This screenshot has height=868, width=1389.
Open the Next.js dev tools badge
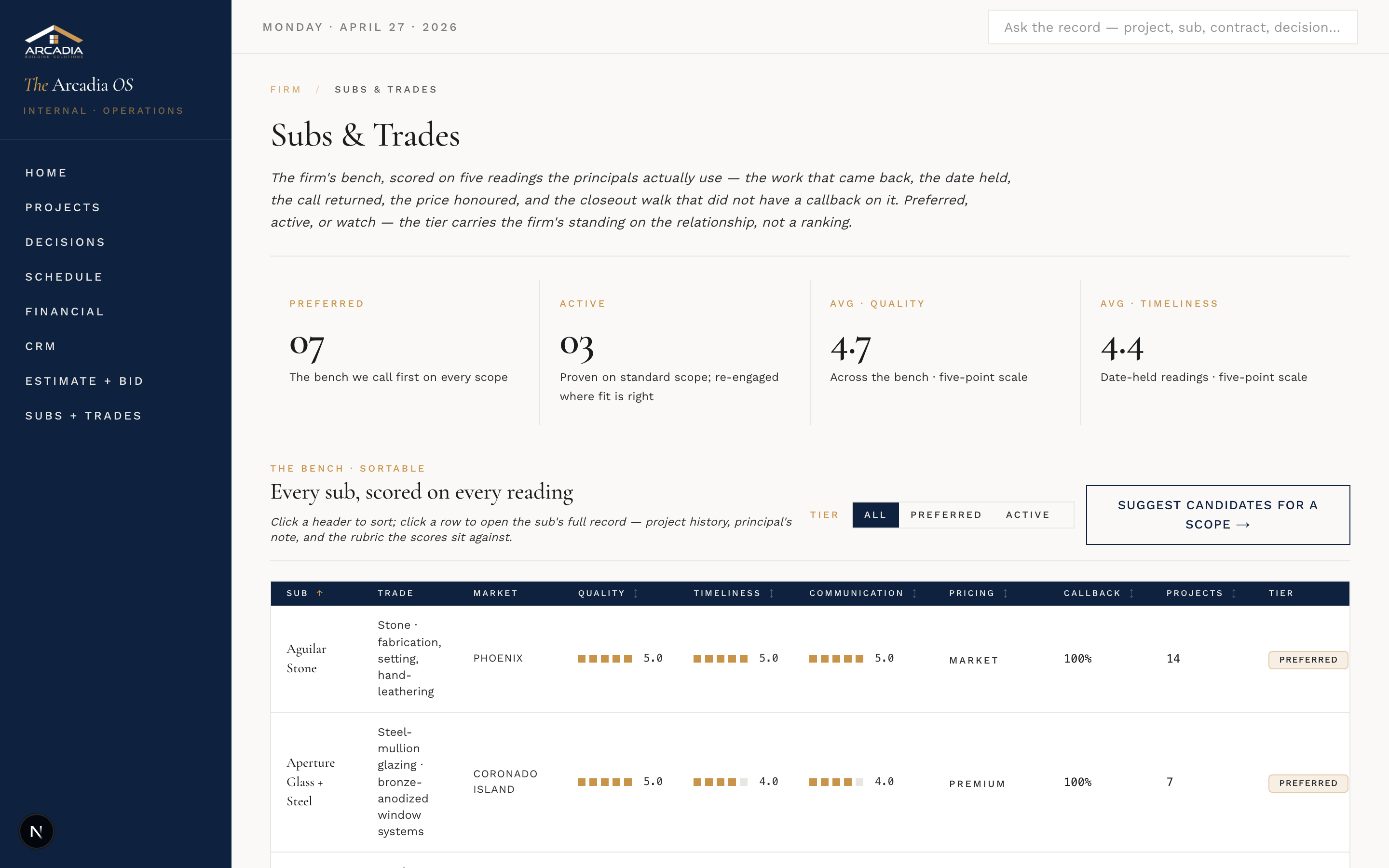(36, 831)
